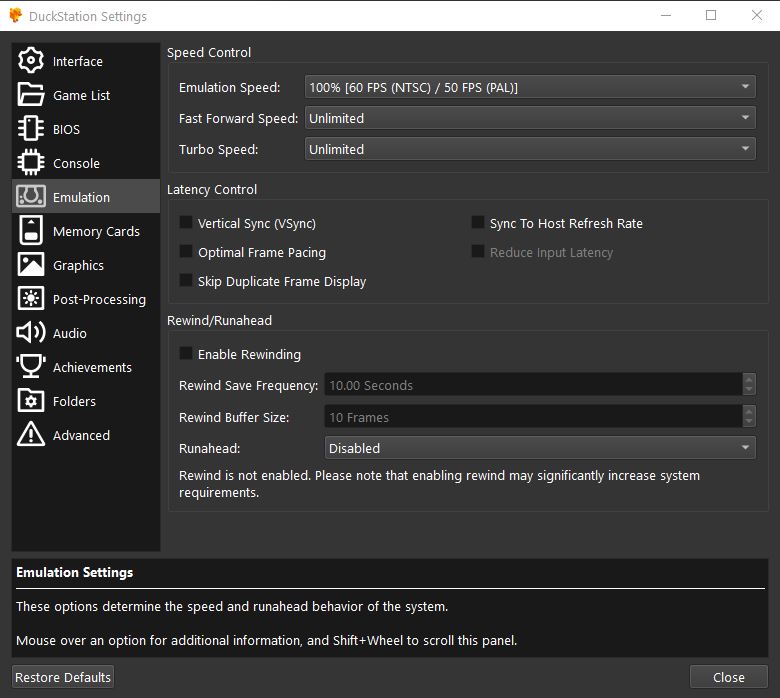780x698 pixels.
Task: Open Memory Cards settings label
Action: 96,231
